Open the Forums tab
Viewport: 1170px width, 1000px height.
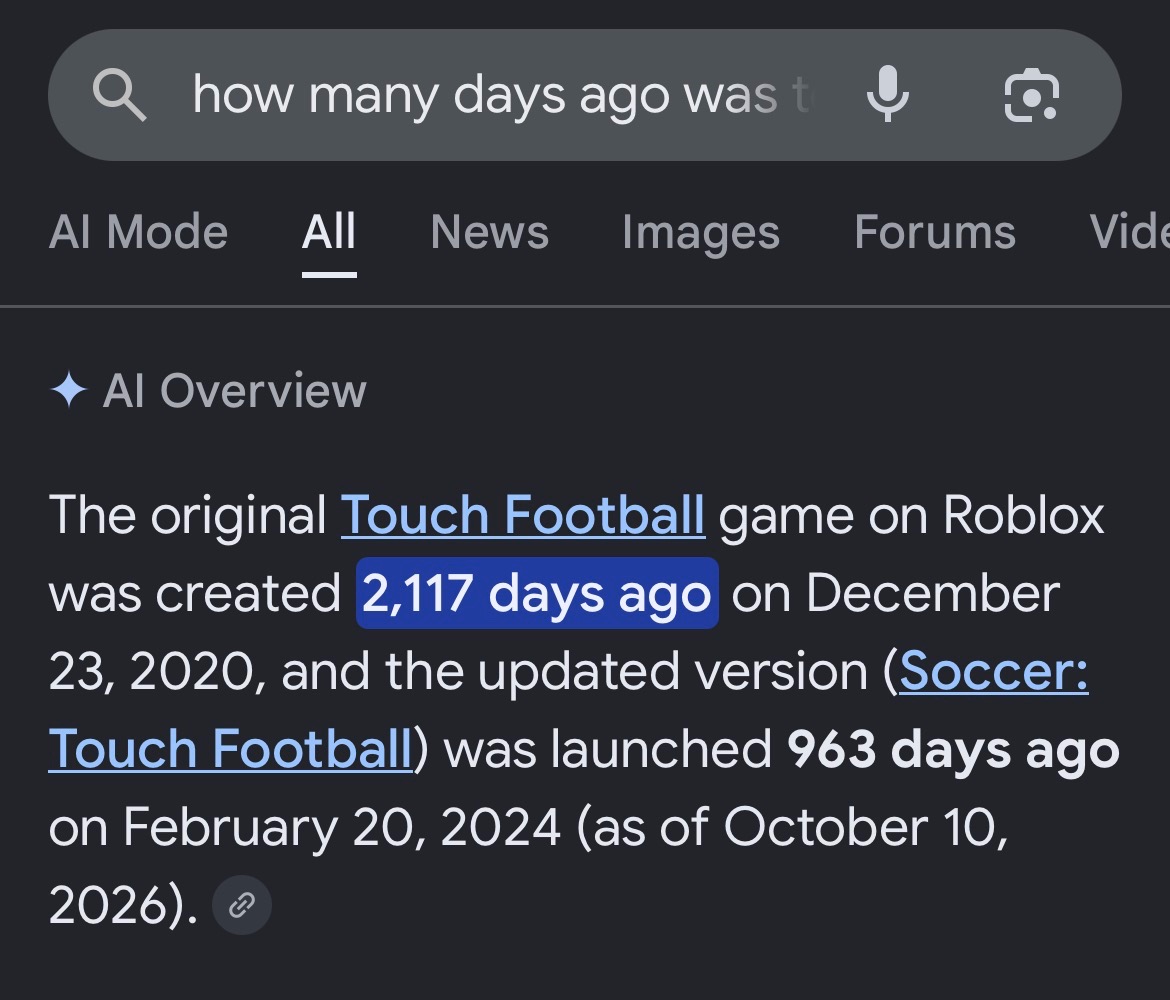935,231
